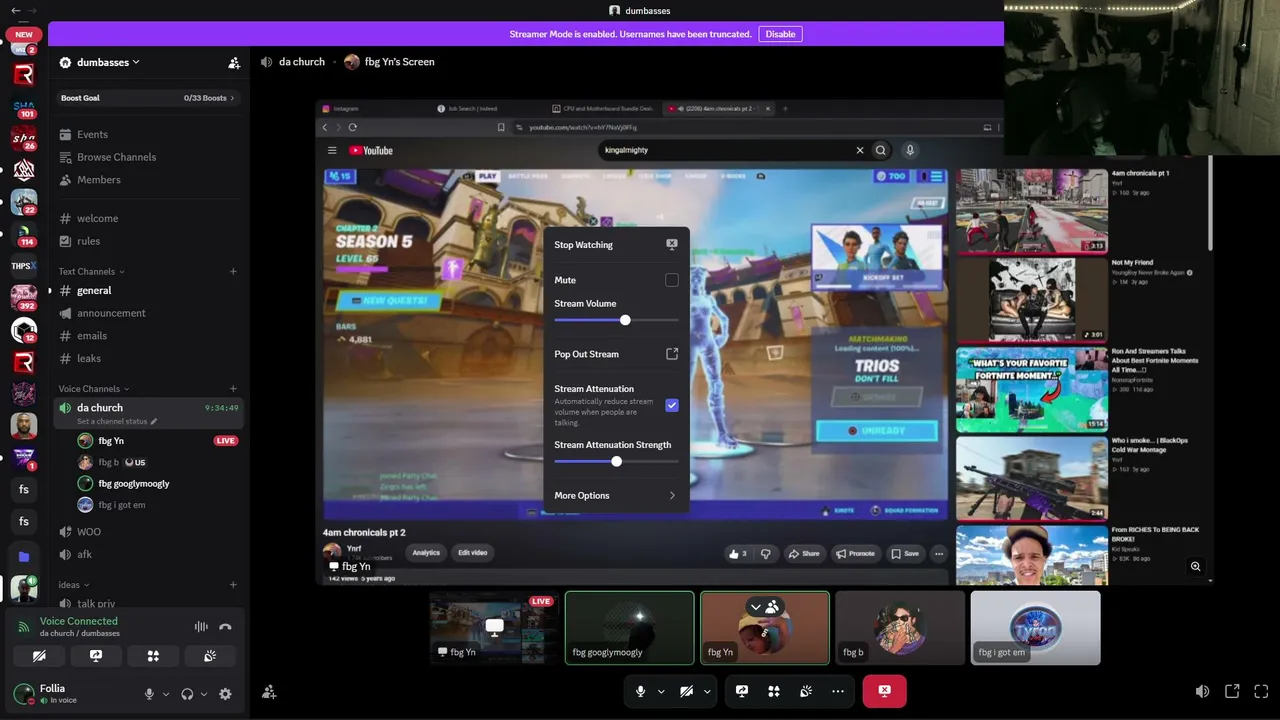1280x720 pixels.
Task: Open the three-dot more menu in call bar
Action: click(838, 691)
